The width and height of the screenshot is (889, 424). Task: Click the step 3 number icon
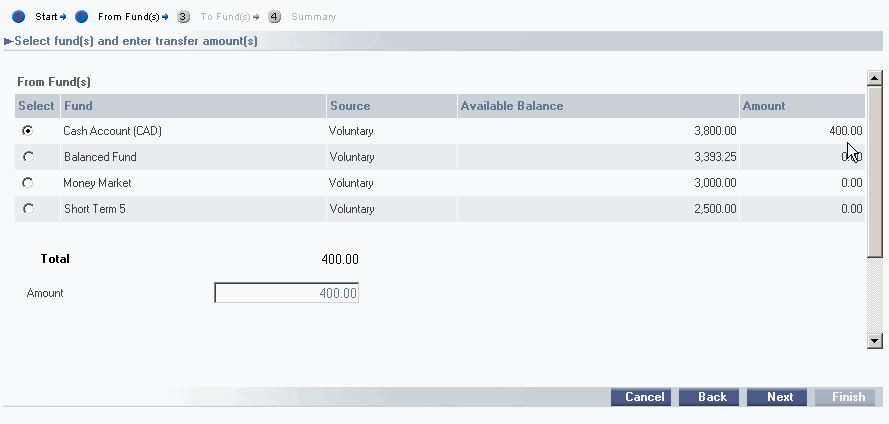(183, 17)
